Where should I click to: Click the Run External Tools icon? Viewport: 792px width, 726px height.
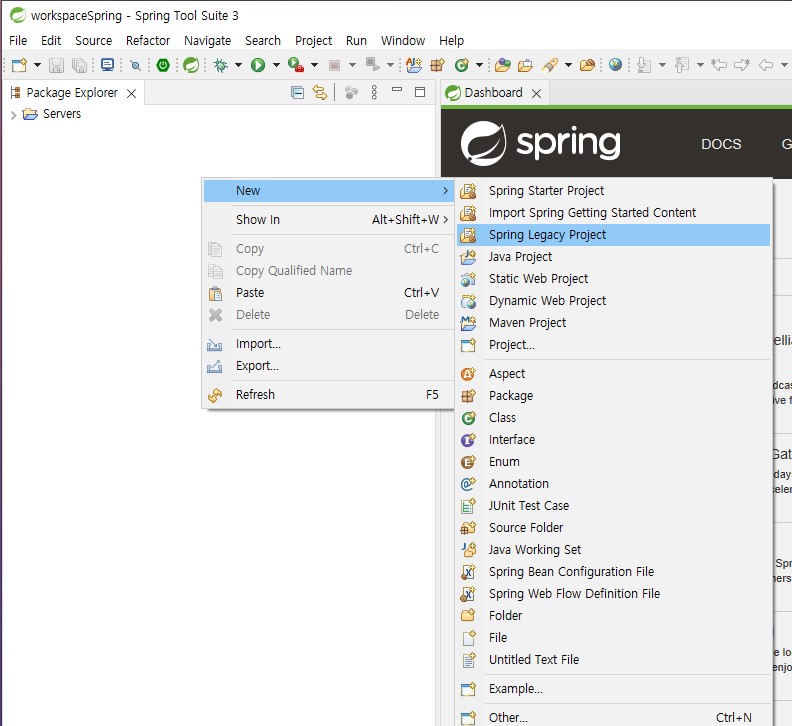(296, 65)
